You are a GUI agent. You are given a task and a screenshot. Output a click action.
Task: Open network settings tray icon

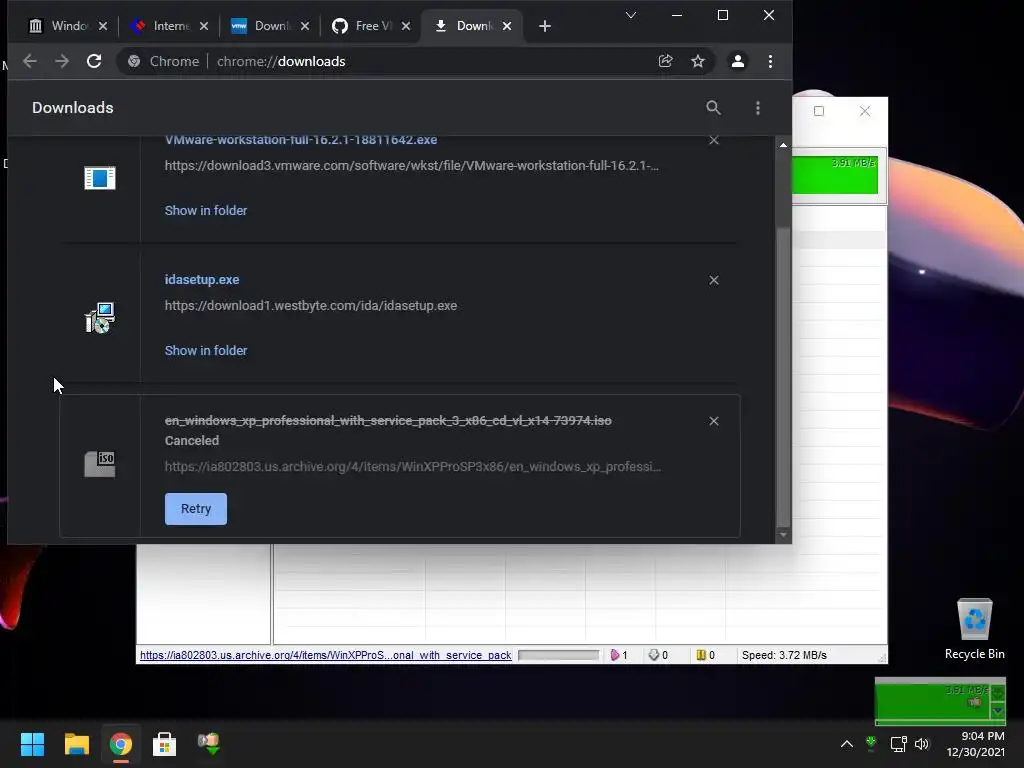(899, 744)
